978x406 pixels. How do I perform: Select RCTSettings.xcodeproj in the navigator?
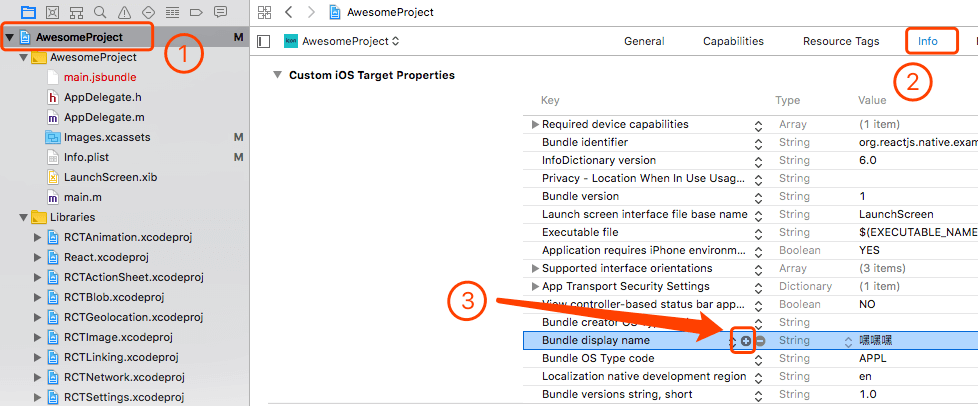click(x=123, y=397)
